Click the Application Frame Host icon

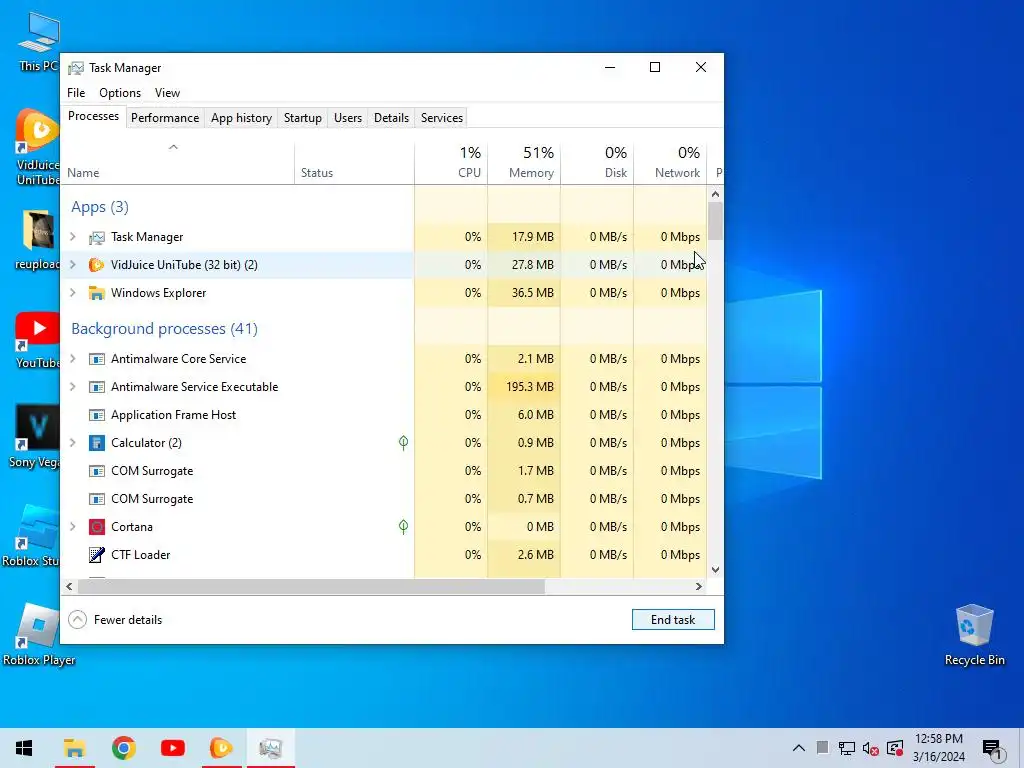(x=97, y=415)
